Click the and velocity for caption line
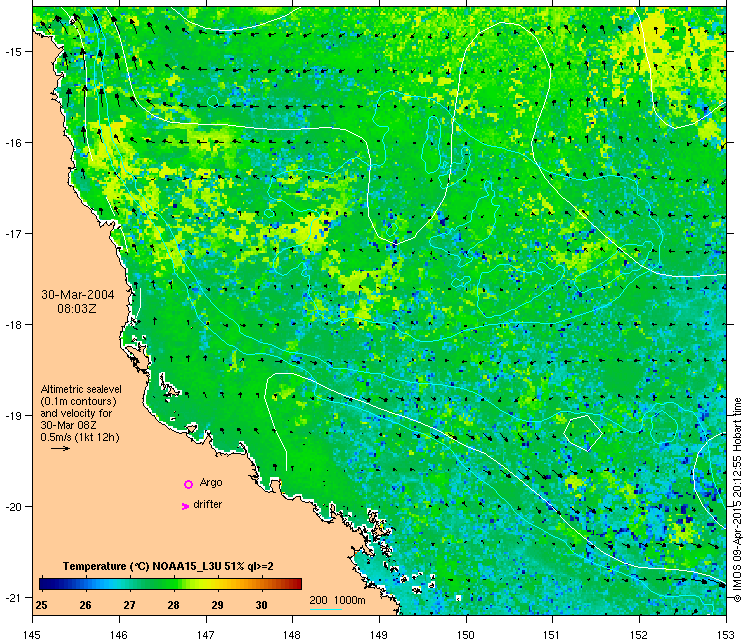This screenshot has height=640, width=750. pyautogui.click(x=76, y=413)
